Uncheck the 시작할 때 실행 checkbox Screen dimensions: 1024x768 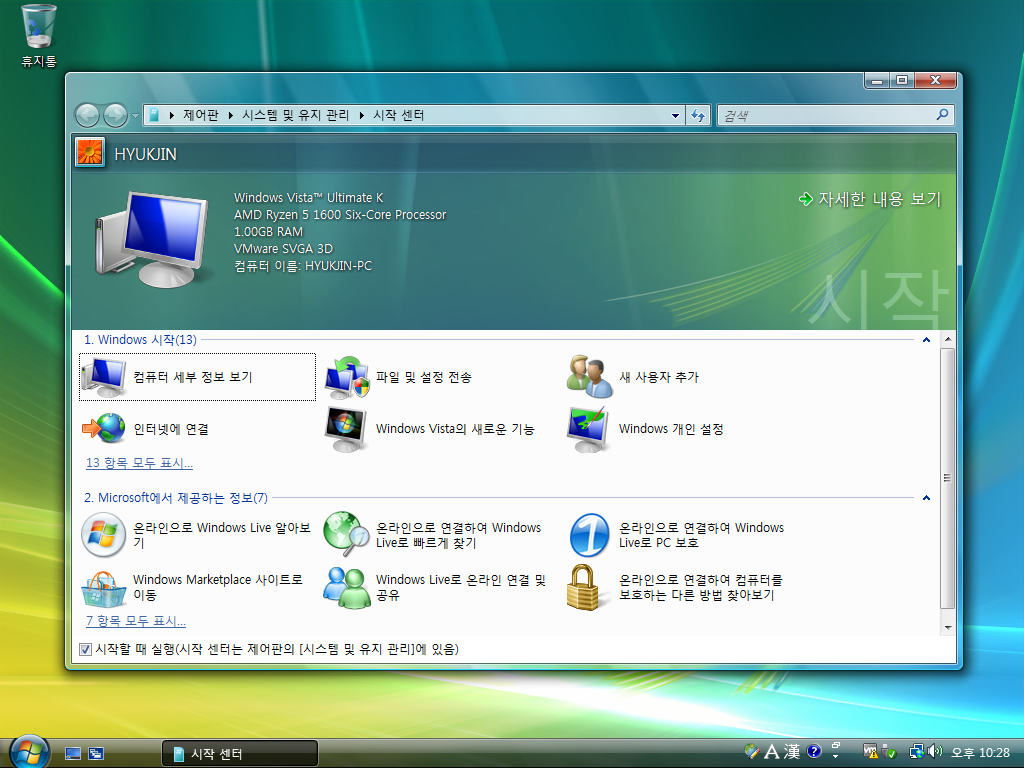click(85, 649)
